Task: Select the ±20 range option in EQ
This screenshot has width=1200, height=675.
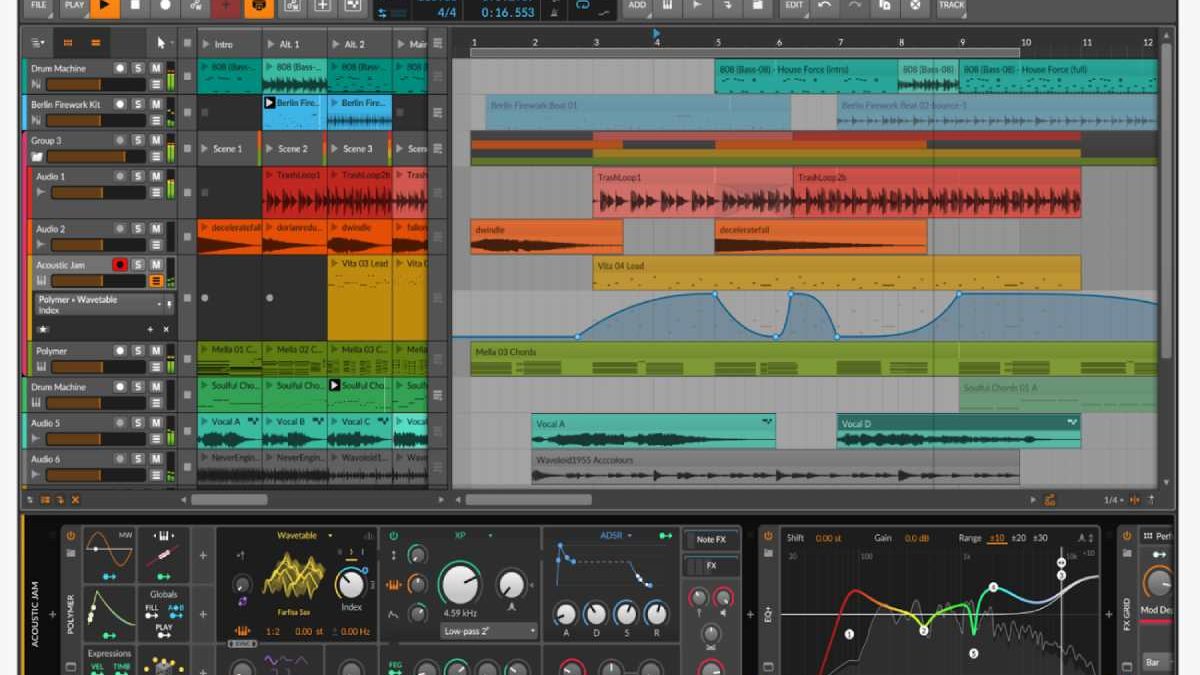Action: [x=1018, y=538]
